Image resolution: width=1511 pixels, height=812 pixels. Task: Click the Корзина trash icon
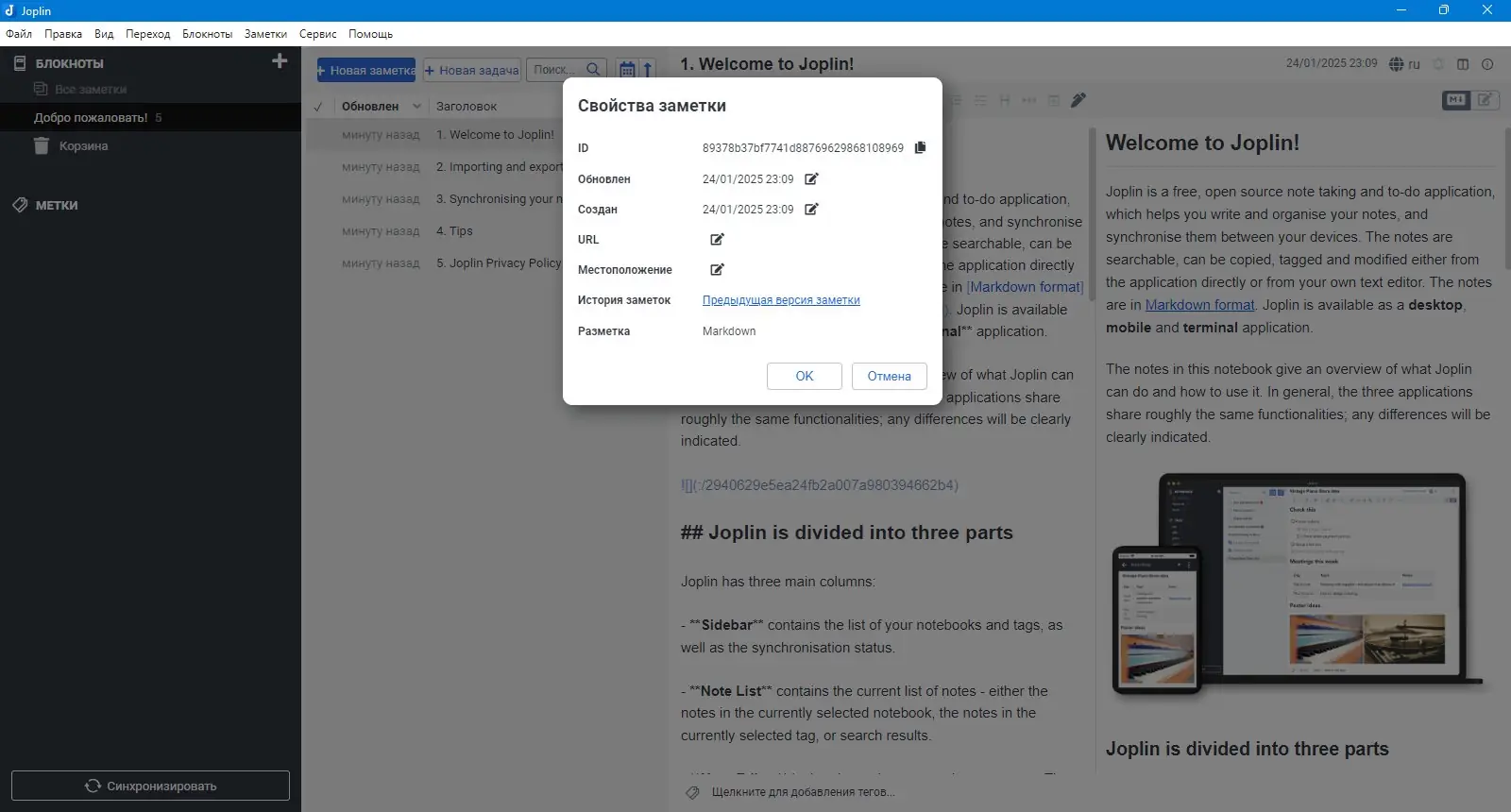click(x=42, y=145)
